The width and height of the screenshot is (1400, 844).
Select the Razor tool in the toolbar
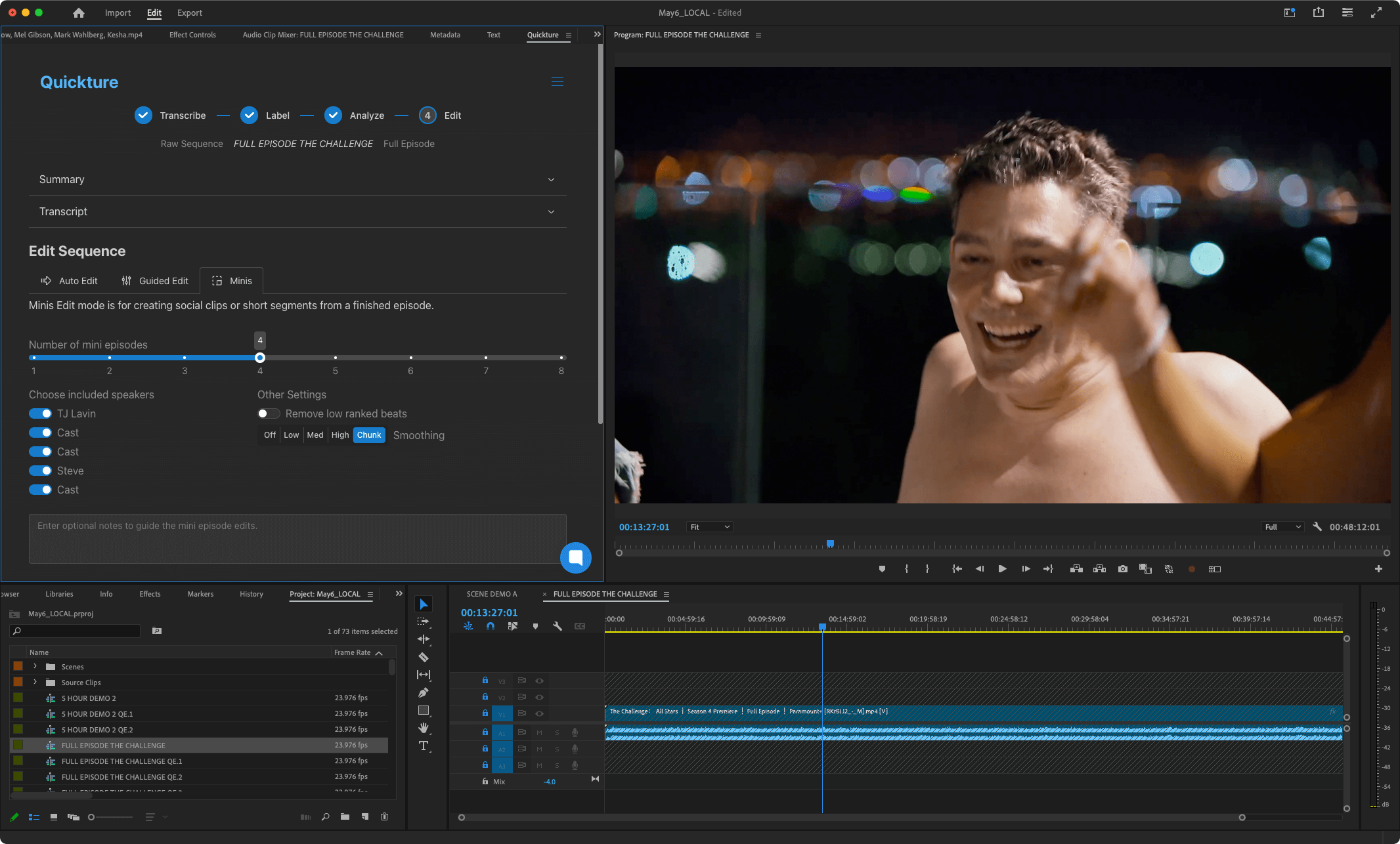424,657
